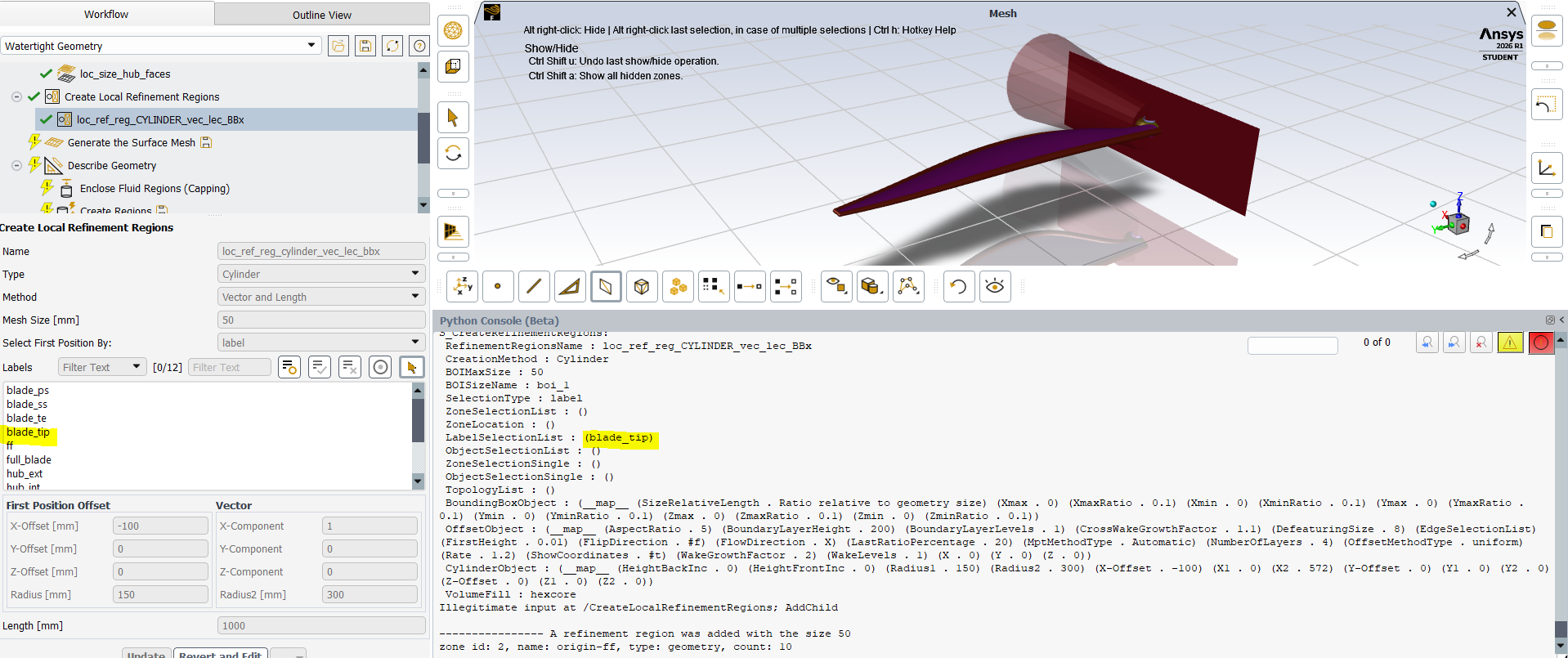Select blade_tip in the labels list
Screen dimensions: 1568x658
(28, 432)
